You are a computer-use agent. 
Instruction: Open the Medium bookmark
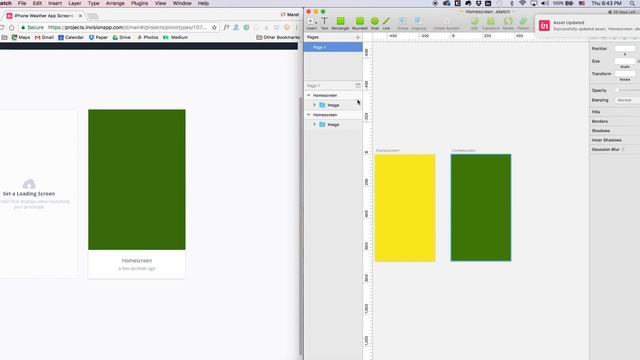pos(176,37)
